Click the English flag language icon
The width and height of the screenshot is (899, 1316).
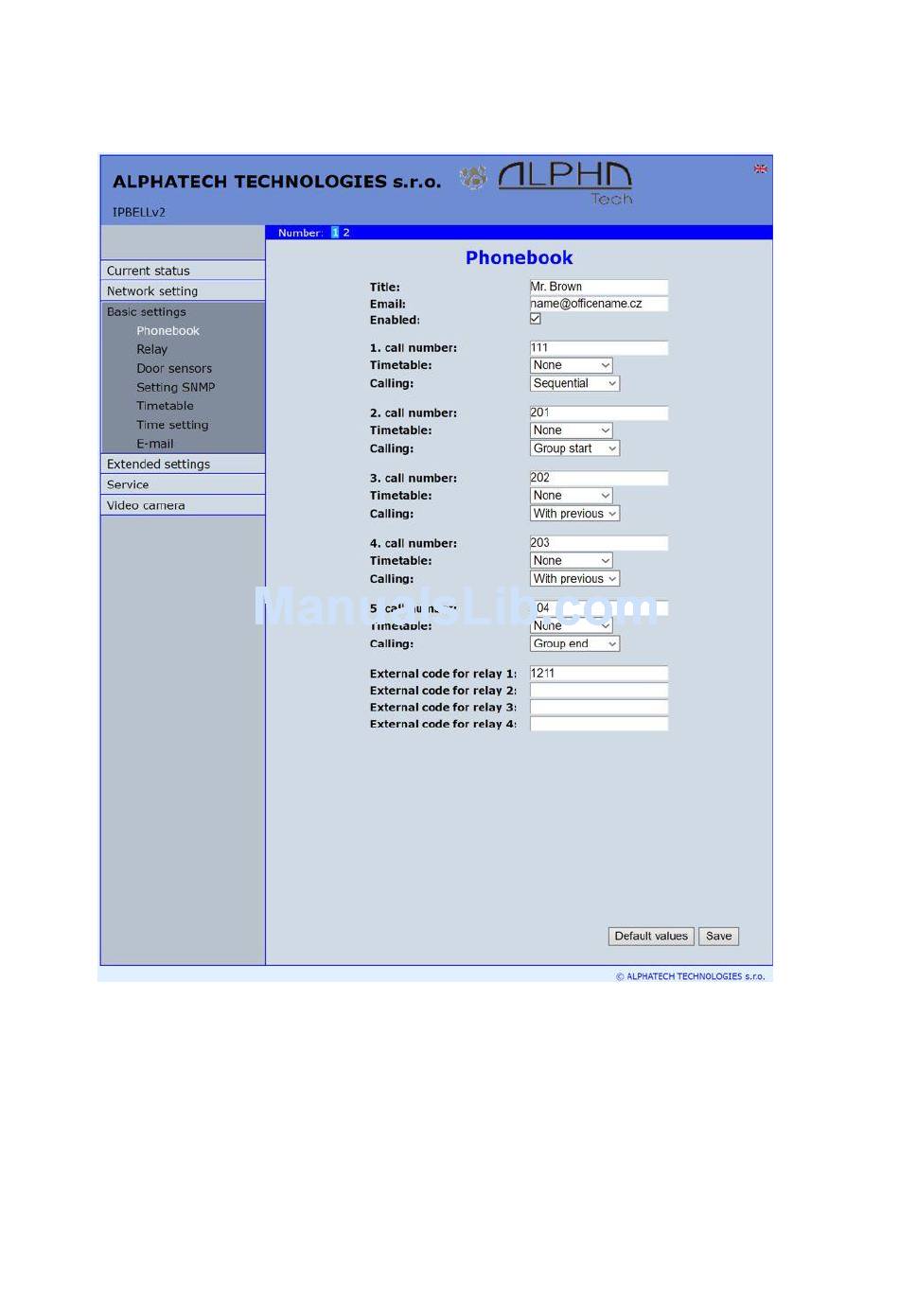coord(760,169)
